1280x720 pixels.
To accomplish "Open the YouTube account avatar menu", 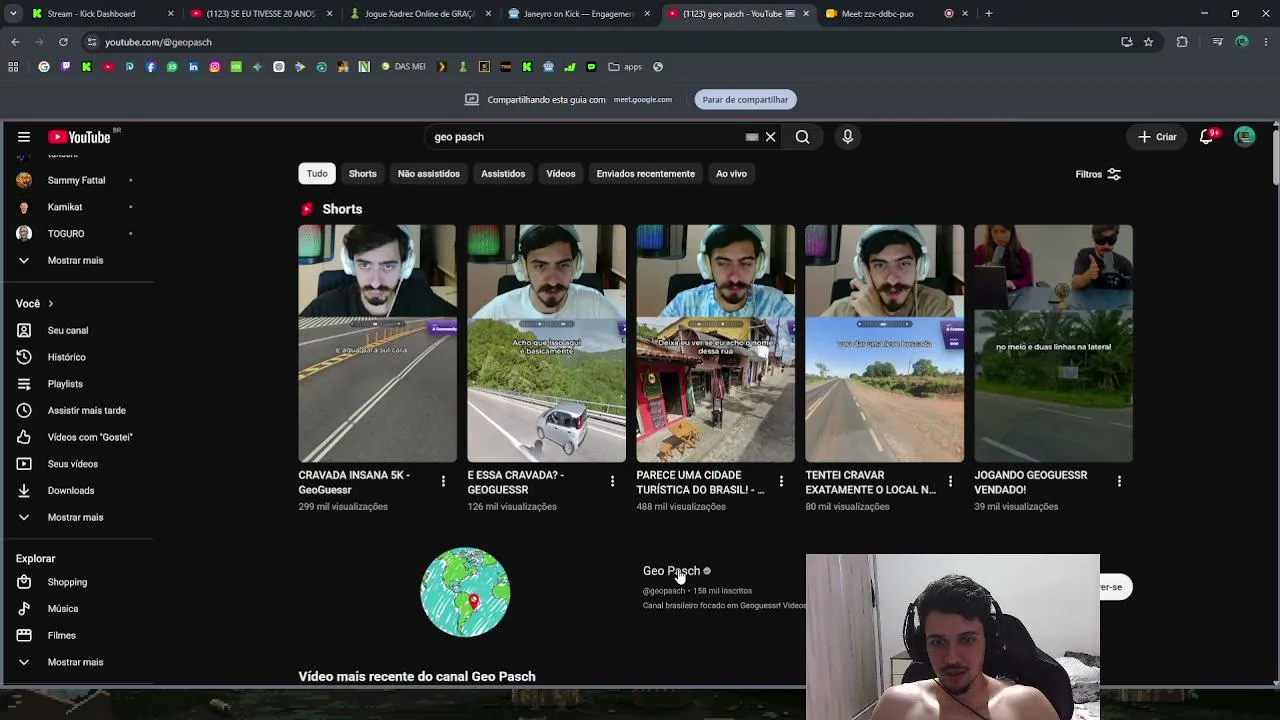I will coord(1244,137).
